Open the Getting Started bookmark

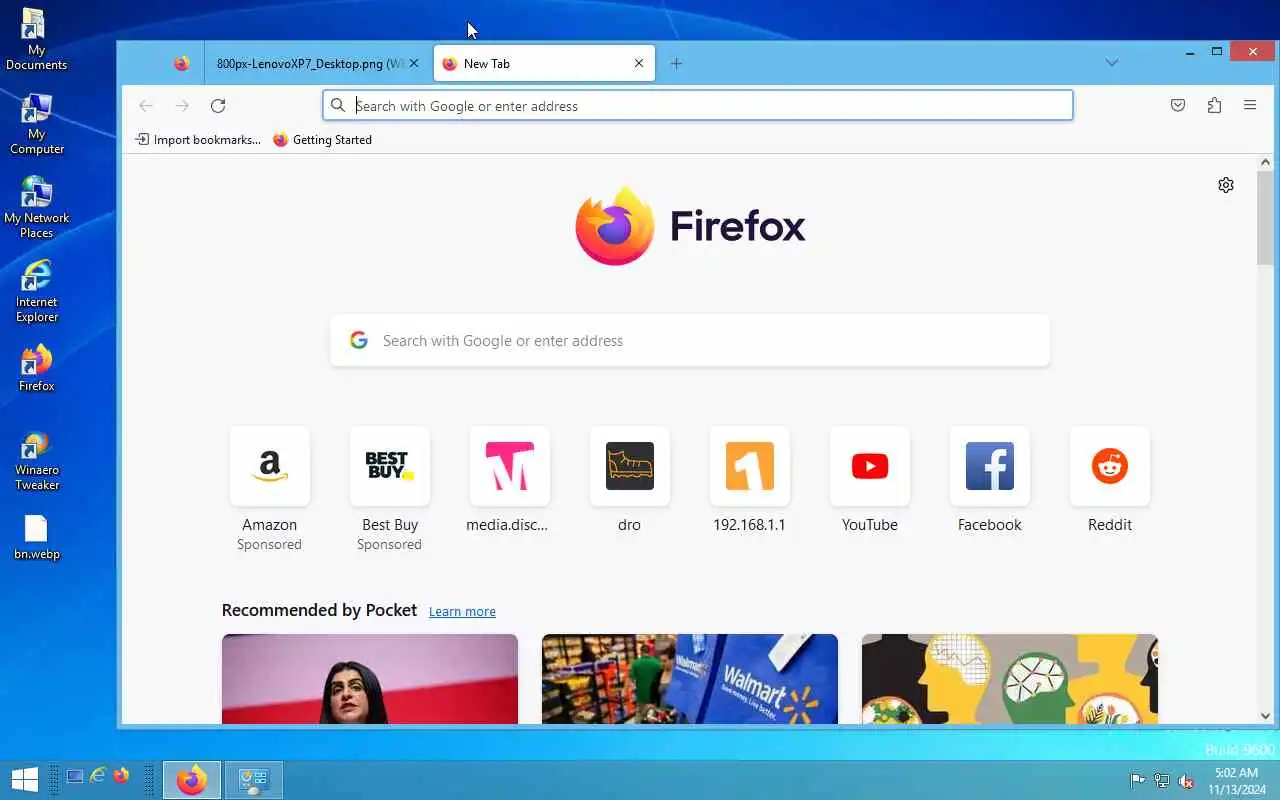pos(322,140)
